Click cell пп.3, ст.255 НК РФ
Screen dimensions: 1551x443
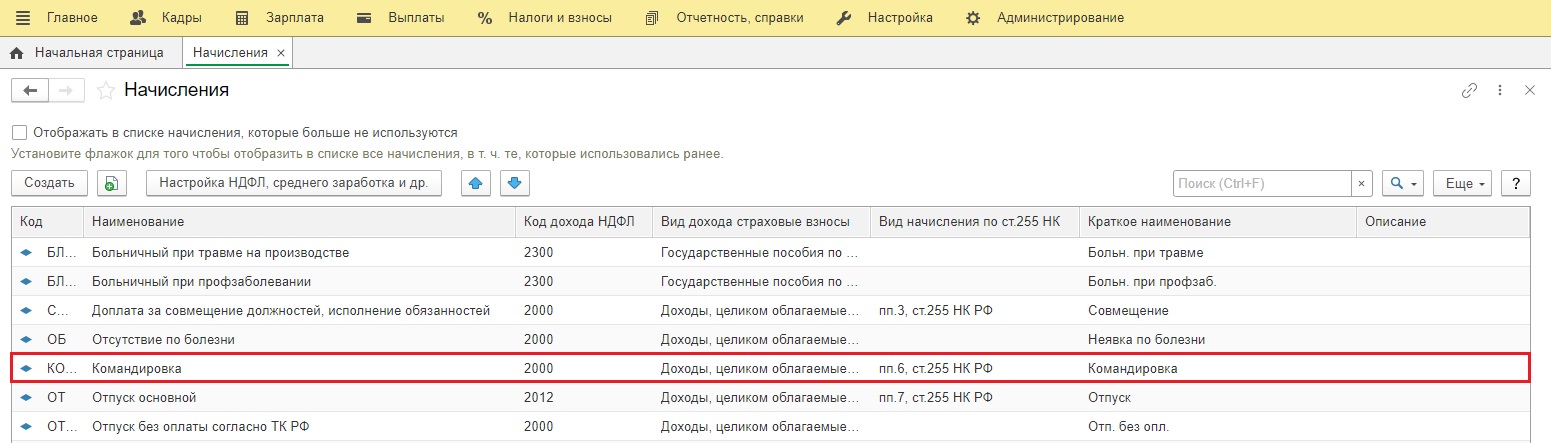point(975,310)
